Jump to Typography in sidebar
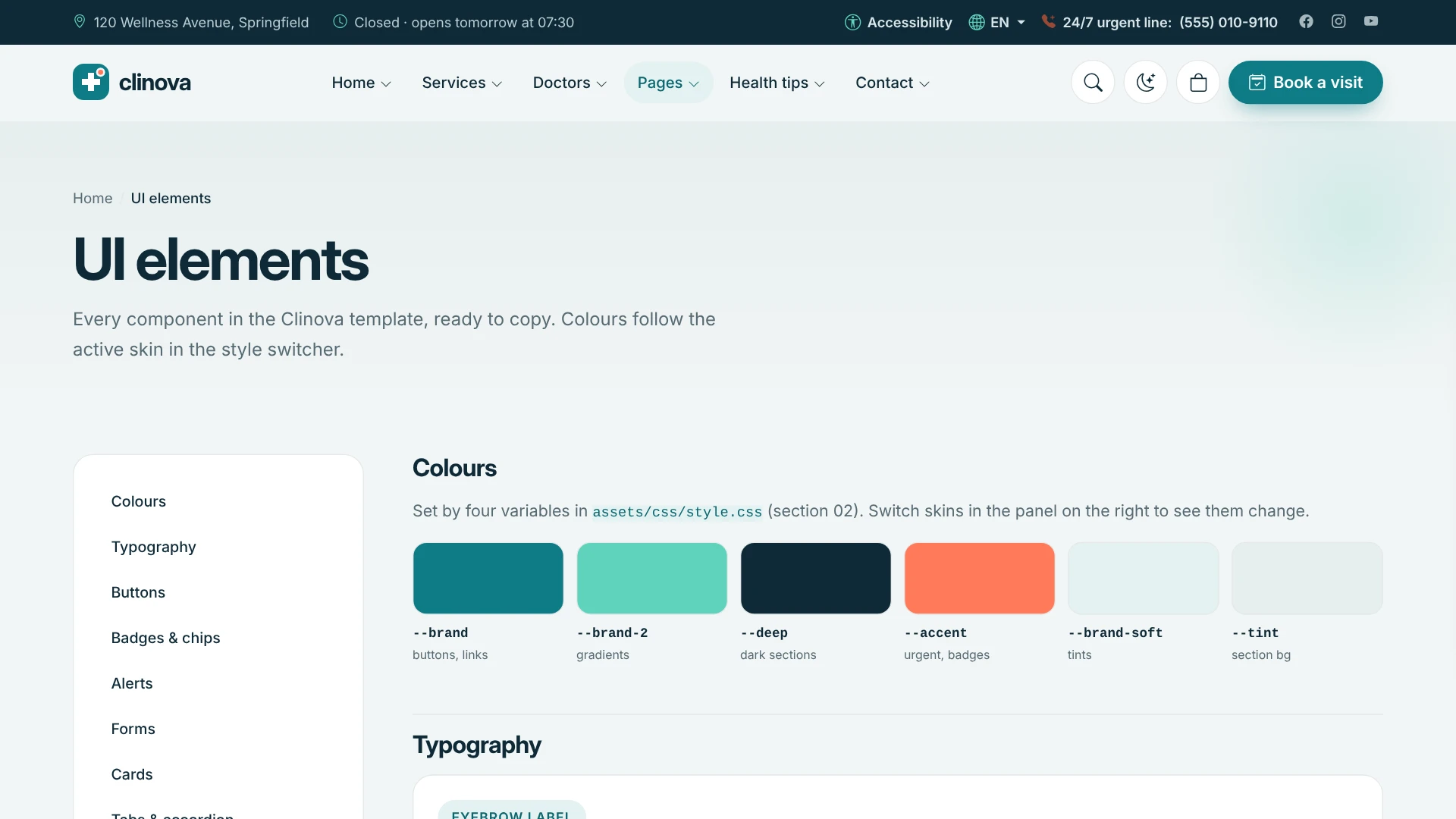The height and width of the screenshot is (819, 1456). pyautogui.click(x=154, y=547)
